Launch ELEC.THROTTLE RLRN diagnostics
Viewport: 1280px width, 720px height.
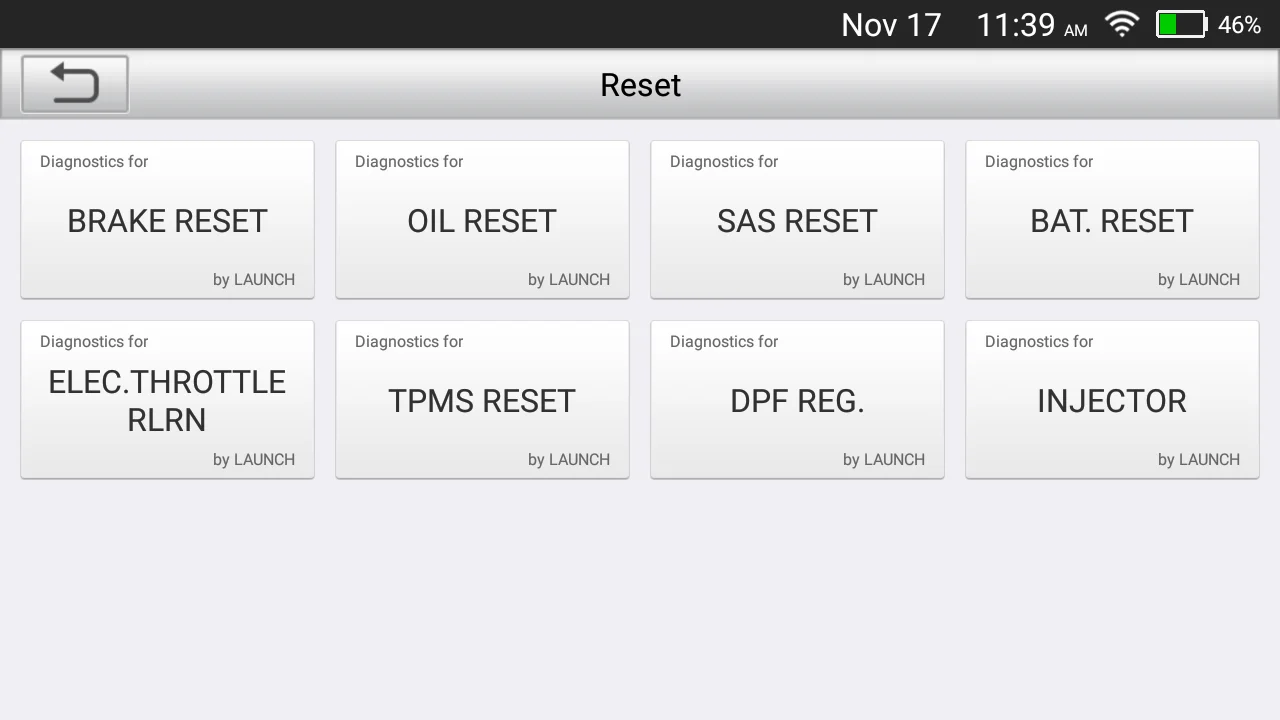[167, 399]
